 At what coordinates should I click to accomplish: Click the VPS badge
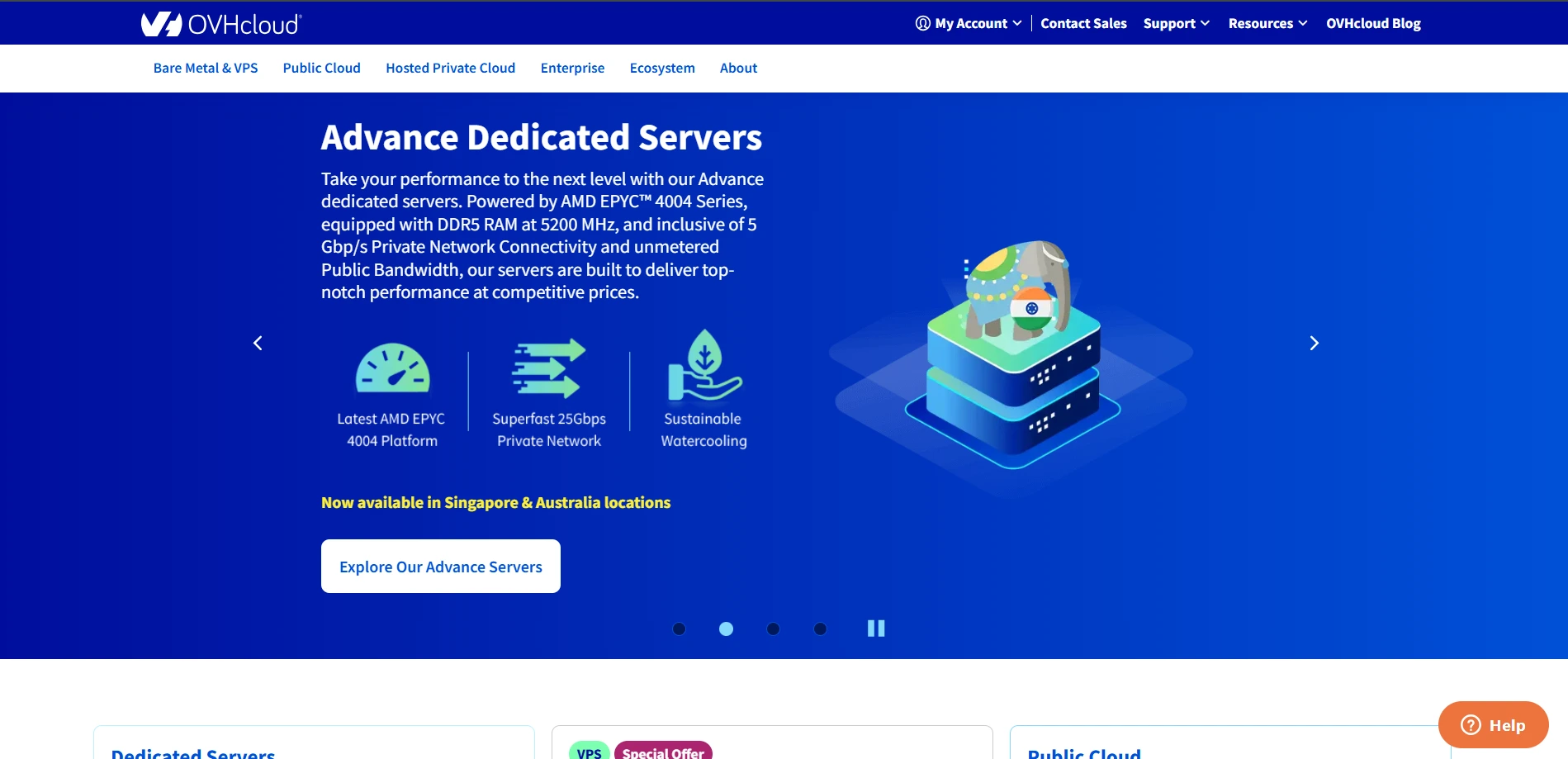590,752
